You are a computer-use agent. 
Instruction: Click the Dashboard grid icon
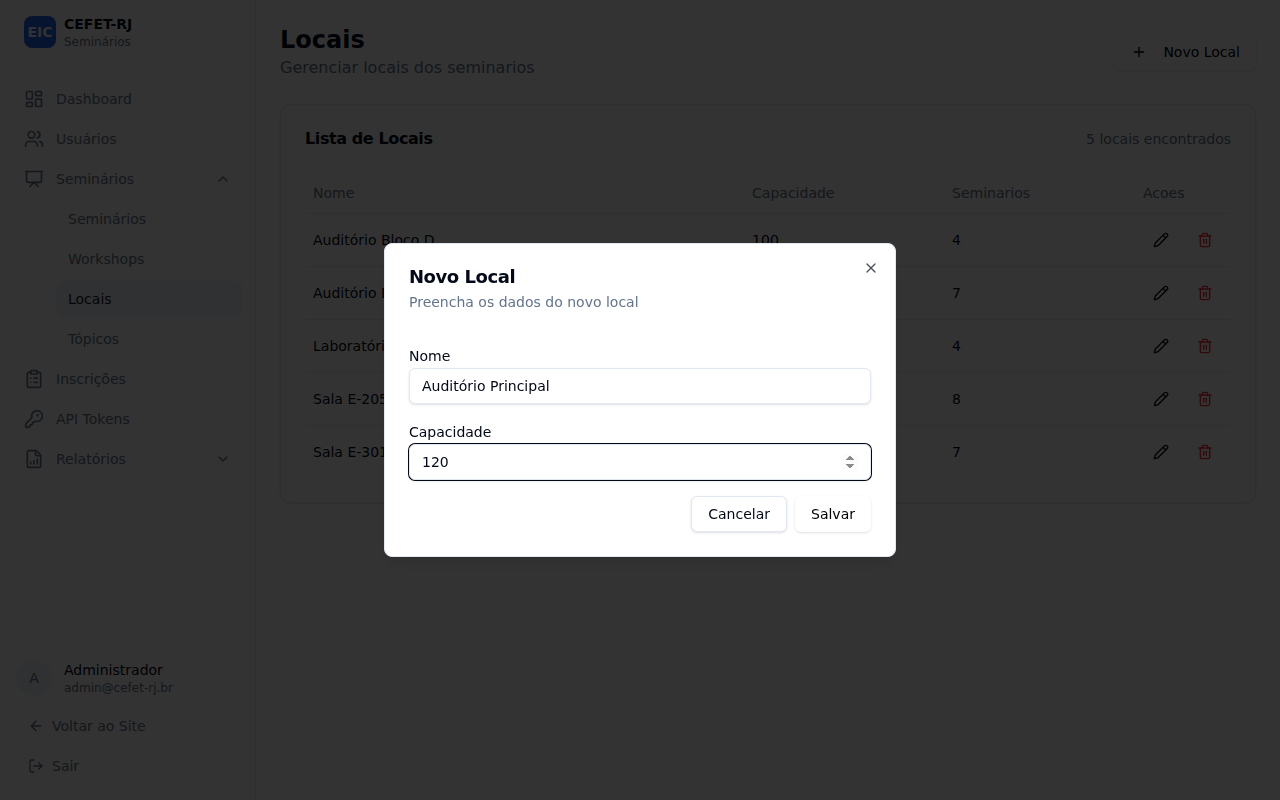[34, 99]
